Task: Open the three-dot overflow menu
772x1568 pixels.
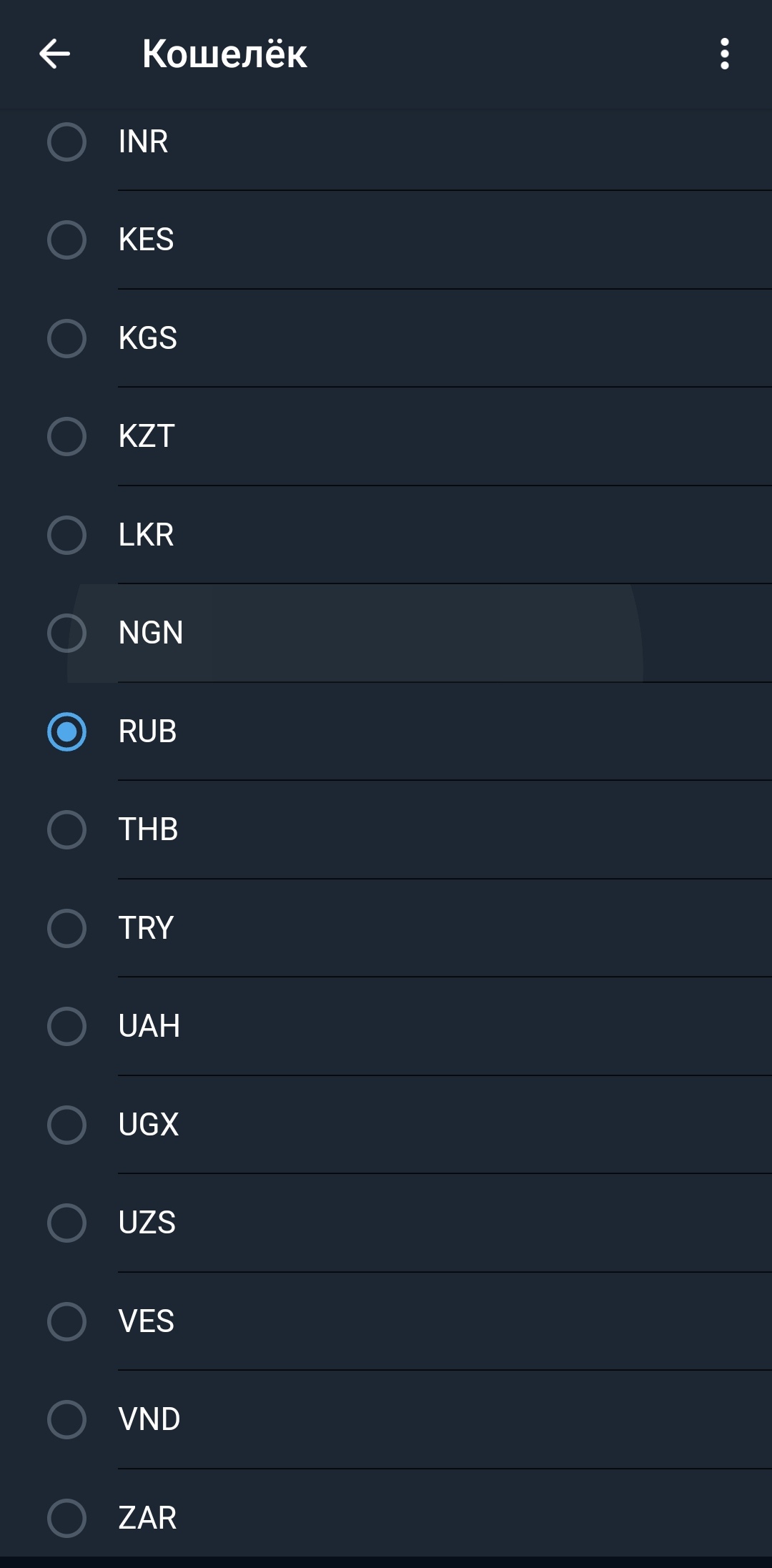Action: point(724,54)
